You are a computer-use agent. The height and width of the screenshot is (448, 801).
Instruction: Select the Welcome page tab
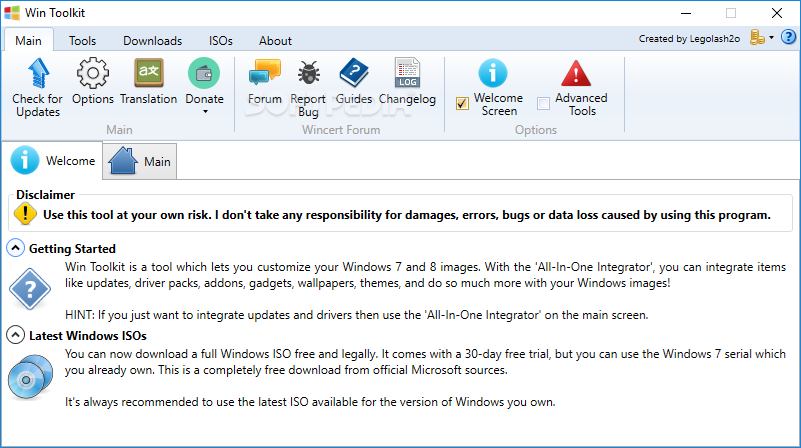coord(54,161)
